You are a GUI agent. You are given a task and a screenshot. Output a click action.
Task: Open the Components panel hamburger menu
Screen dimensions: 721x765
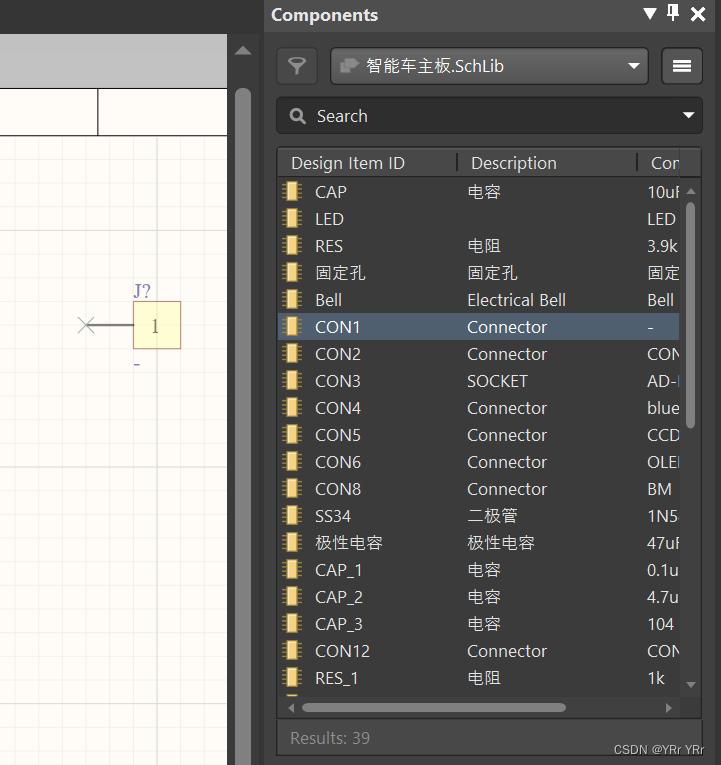click(x=681, y=66)
